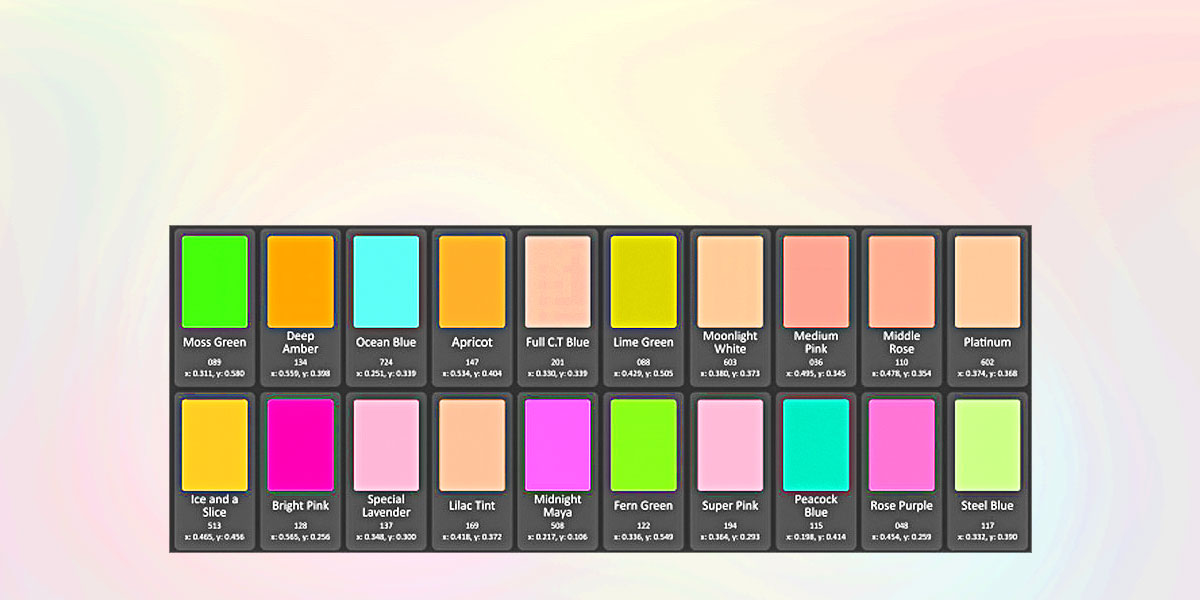1200x600 pixels.
Task: Pick the Lime Green color swatch
Action: [x=643, y=281]
